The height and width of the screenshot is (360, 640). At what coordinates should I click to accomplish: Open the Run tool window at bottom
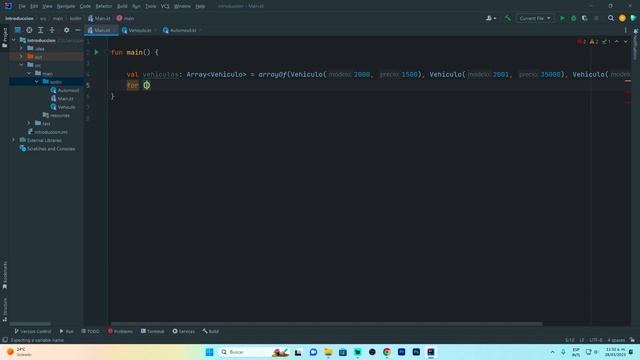point(66,331)
